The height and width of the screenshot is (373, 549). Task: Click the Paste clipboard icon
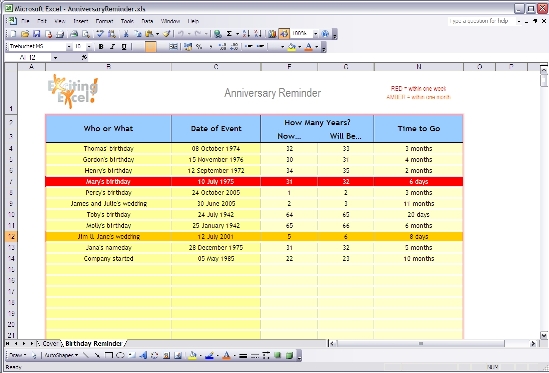(x=150, y=34)
